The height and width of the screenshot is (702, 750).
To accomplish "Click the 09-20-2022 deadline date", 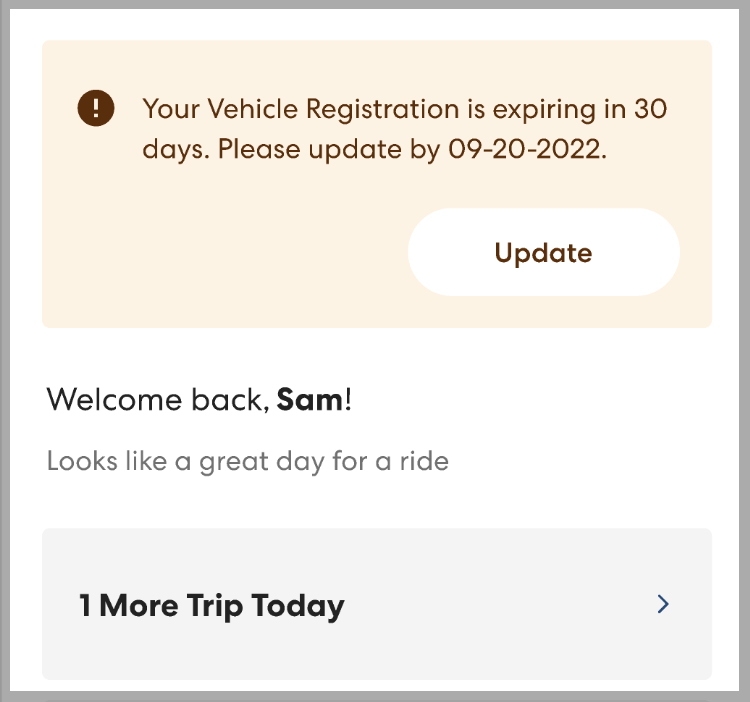I will click(x=527, y=149).
